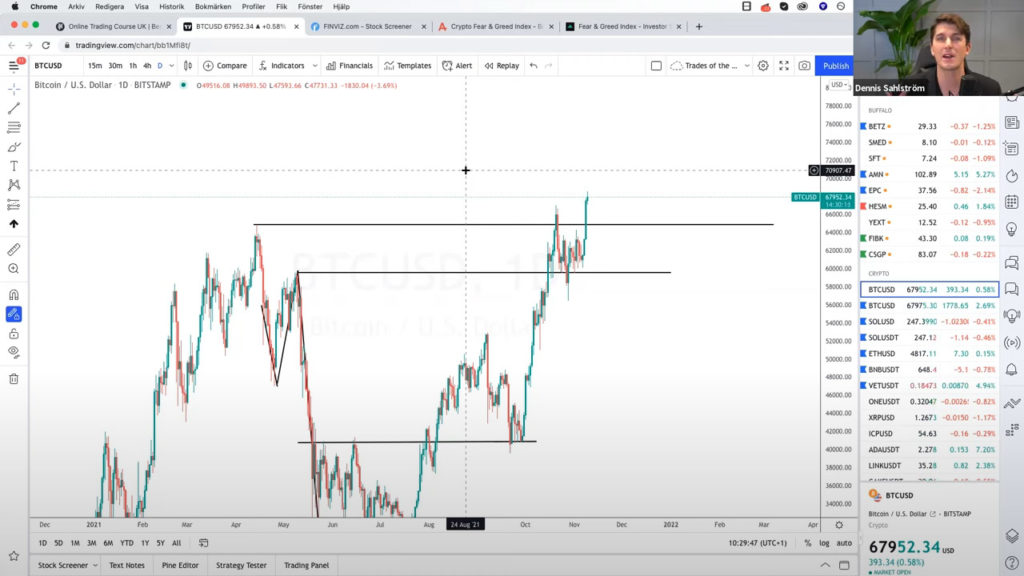
Task: Select the trend line drawing tool
Action: 14,108
